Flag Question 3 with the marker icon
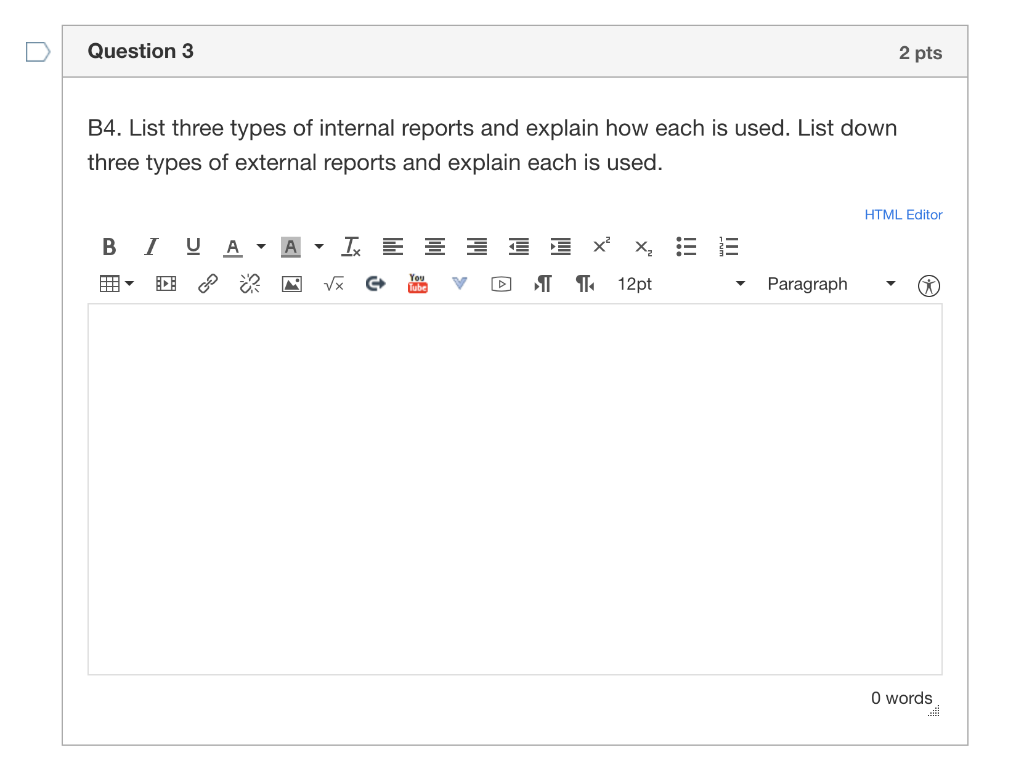Image resolution: width=1024 pixels, height=779 pixels. [38, 52]
